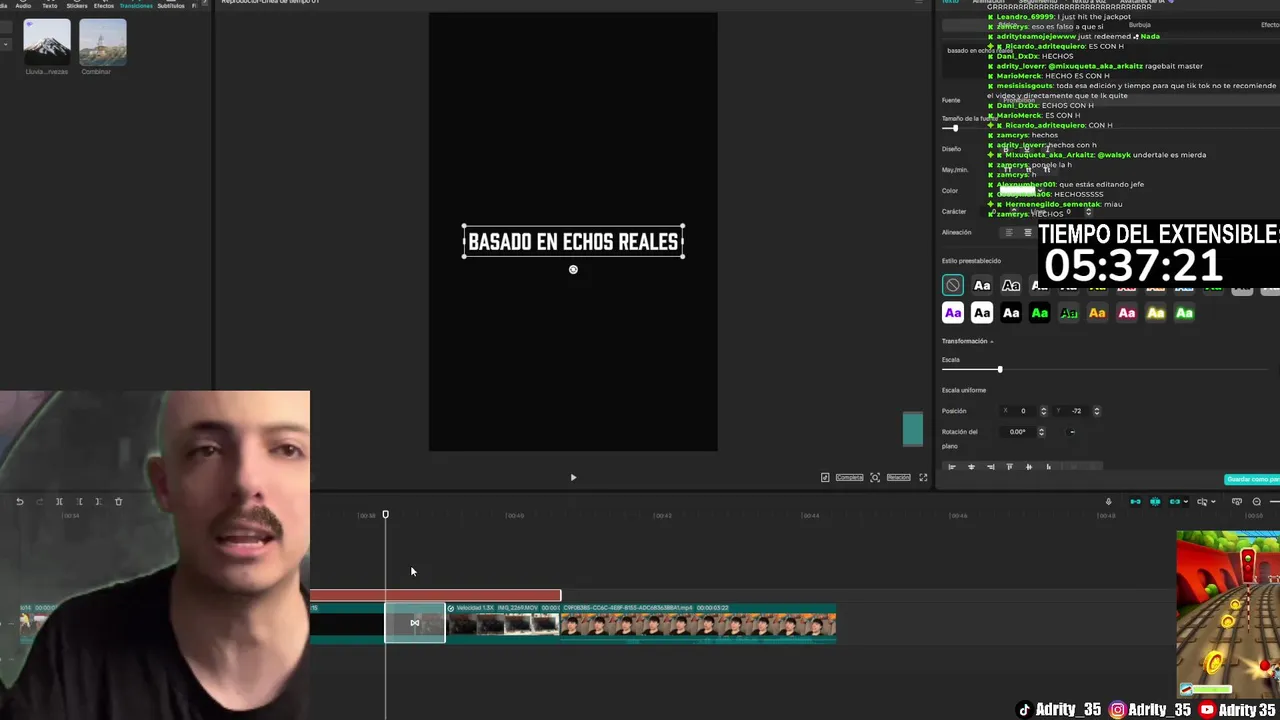The width and height of the screenshot is (1280, 720).
Task: Center align text in Alineación
Action: click(1027, 232)
